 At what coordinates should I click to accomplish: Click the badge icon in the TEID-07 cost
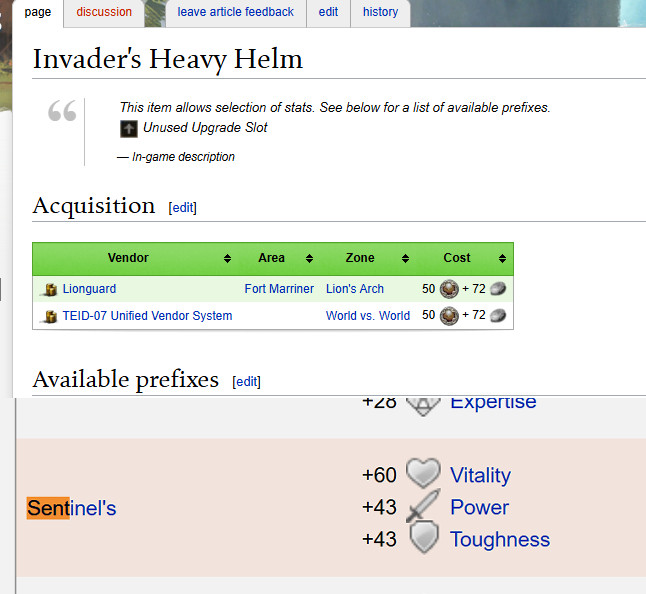pyautogui.click(x=449, y=316)
